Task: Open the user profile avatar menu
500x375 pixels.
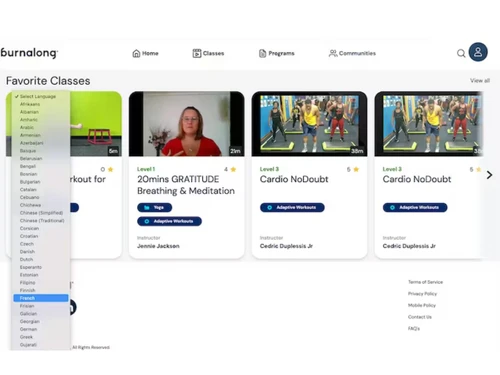Action: [x=478, y=52]
